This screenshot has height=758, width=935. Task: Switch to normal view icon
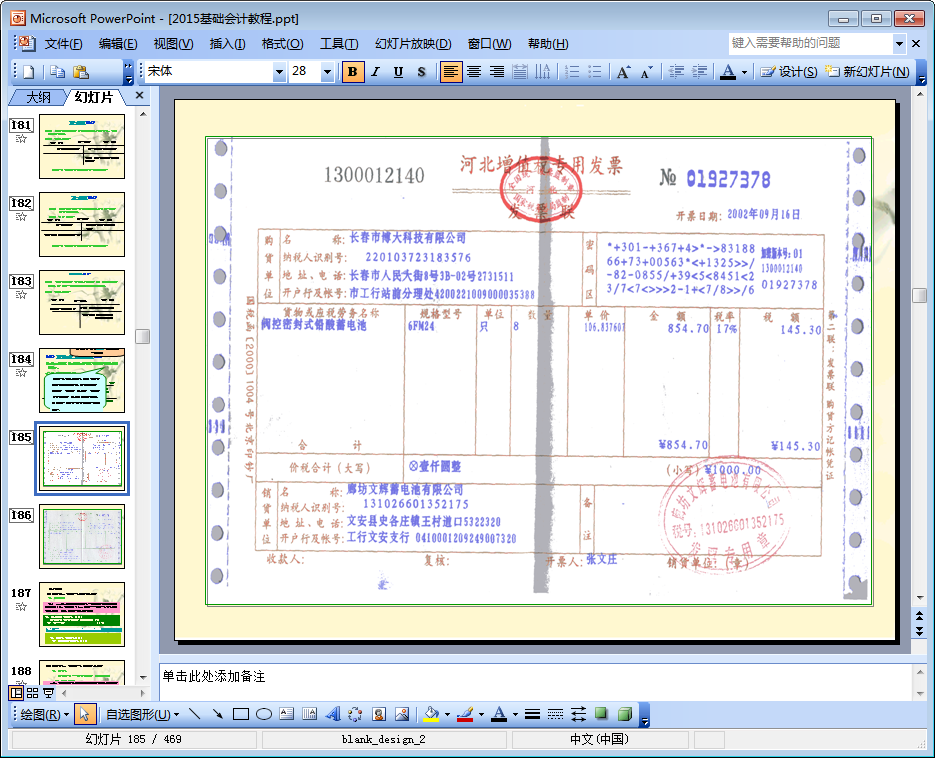tap(17, 693)
